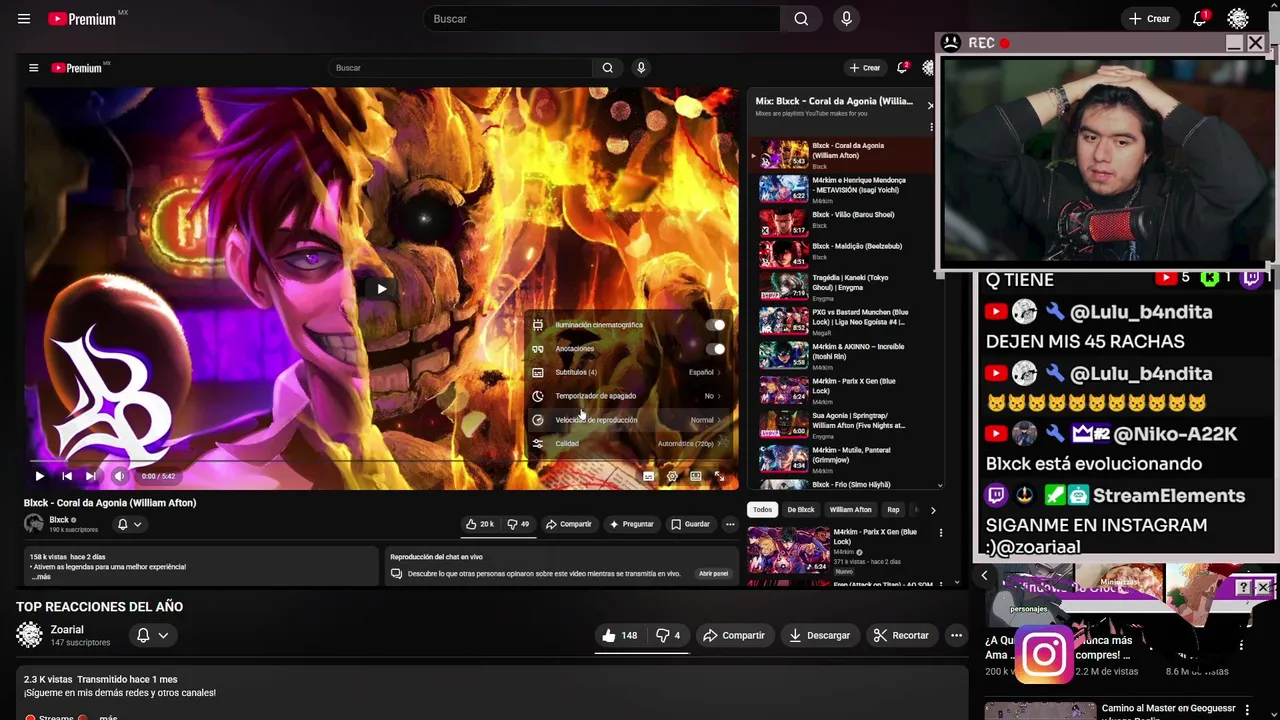
Task: Dislike the Zoarial stream (4)
Action: [x=668, y=635]
